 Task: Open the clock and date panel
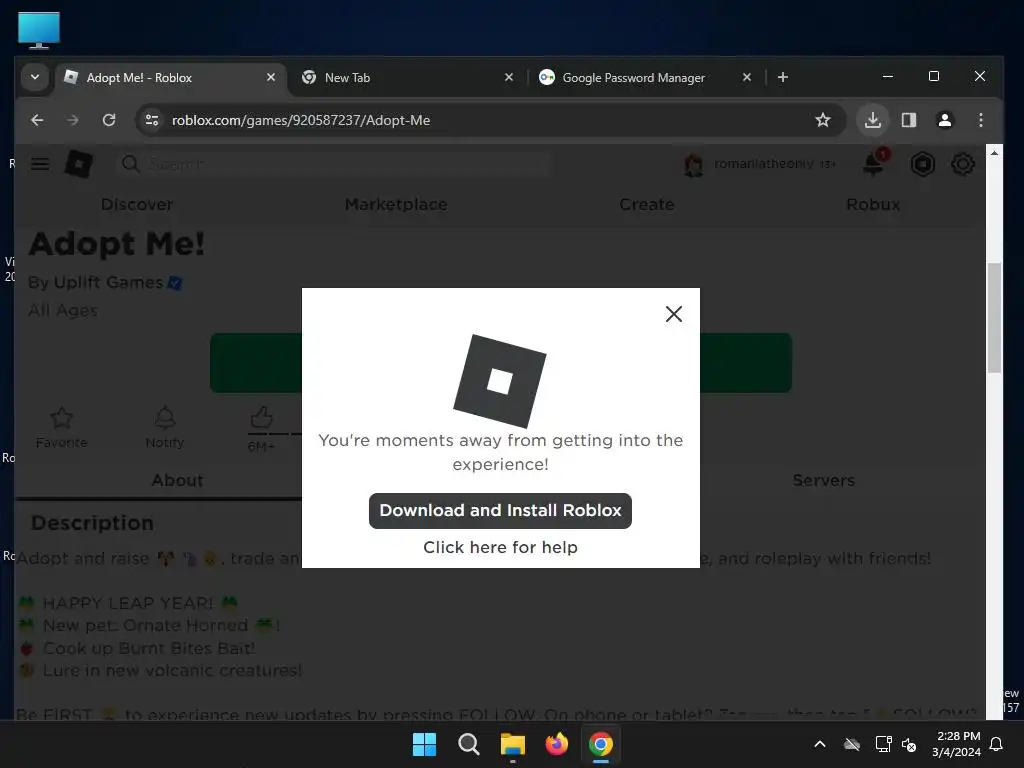[957, 744]
